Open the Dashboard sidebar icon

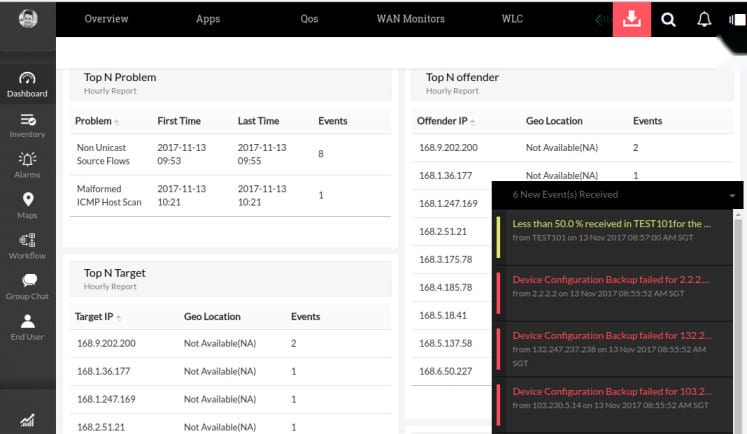coord(27,79)
